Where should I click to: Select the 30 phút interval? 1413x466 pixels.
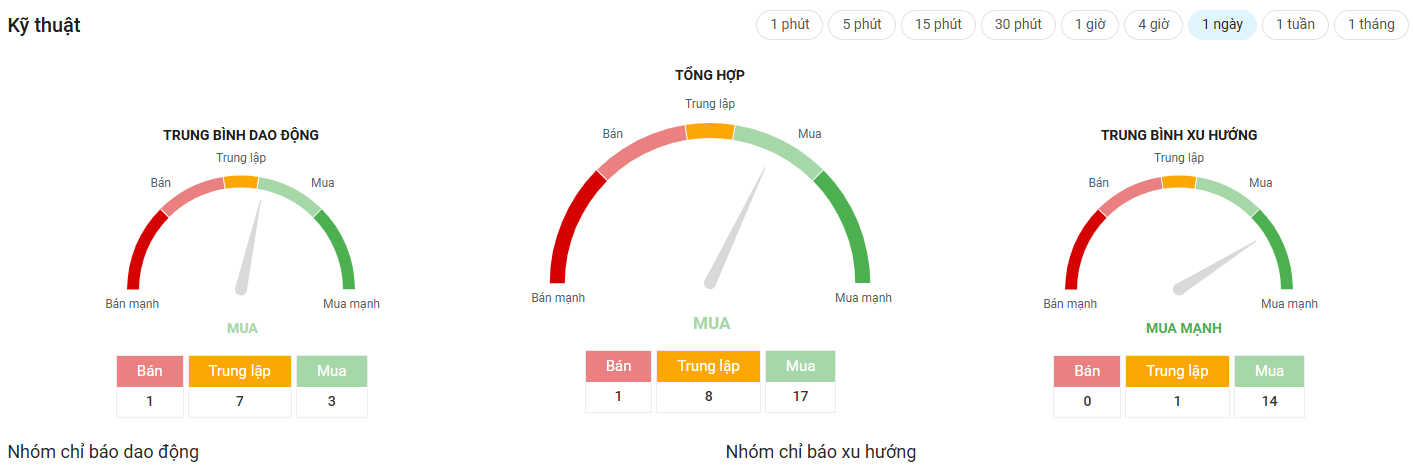click(1018, 25)
